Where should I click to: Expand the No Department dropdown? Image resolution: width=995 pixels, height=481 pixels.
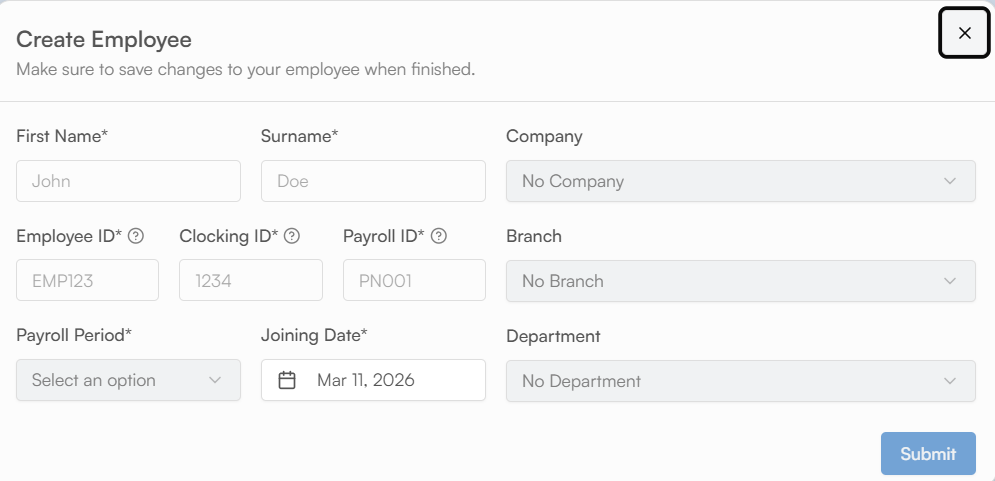[740, 381]
